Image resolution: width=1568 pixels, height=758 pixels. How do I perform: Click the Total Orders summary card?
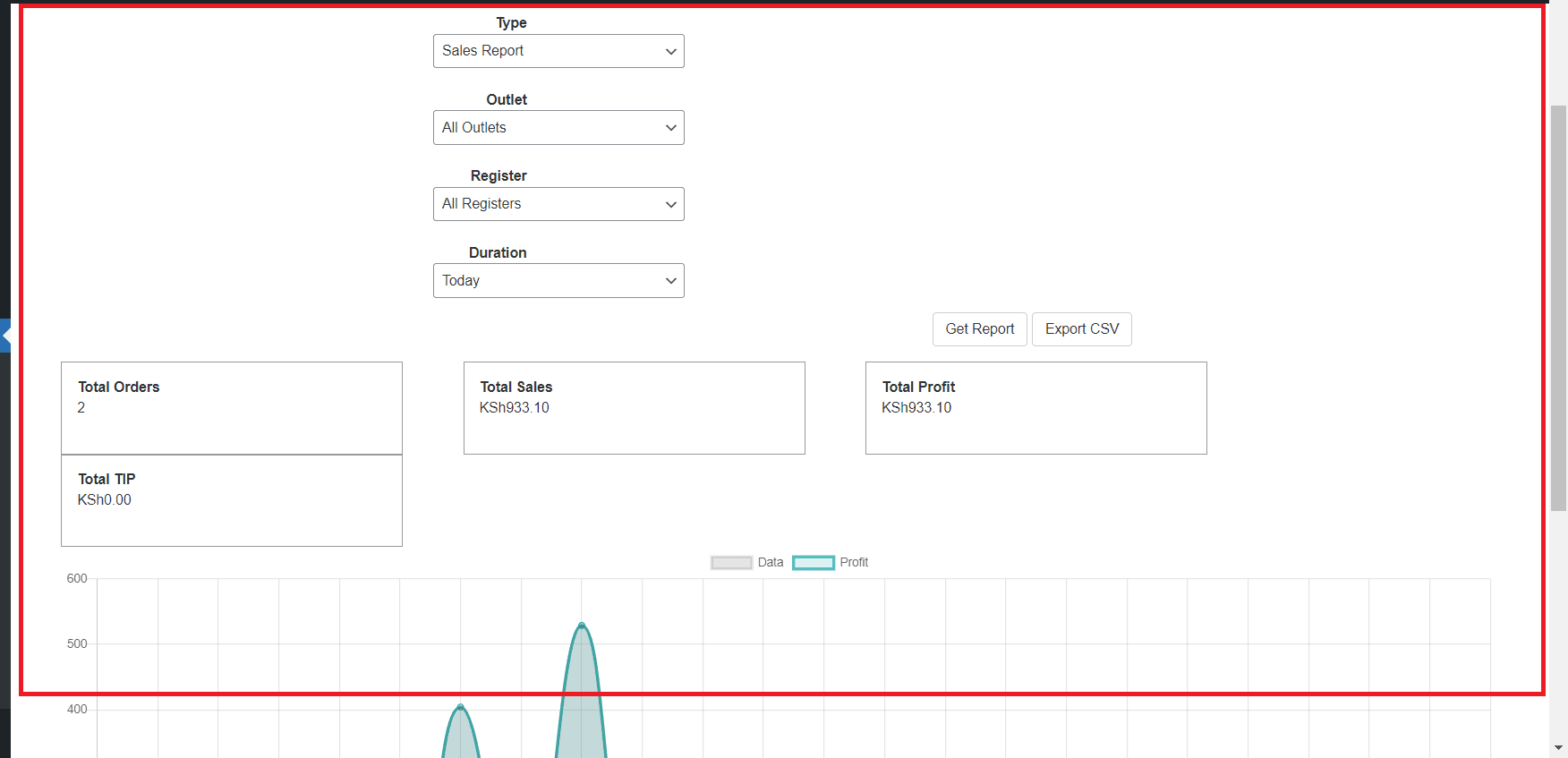click(231, 408)
